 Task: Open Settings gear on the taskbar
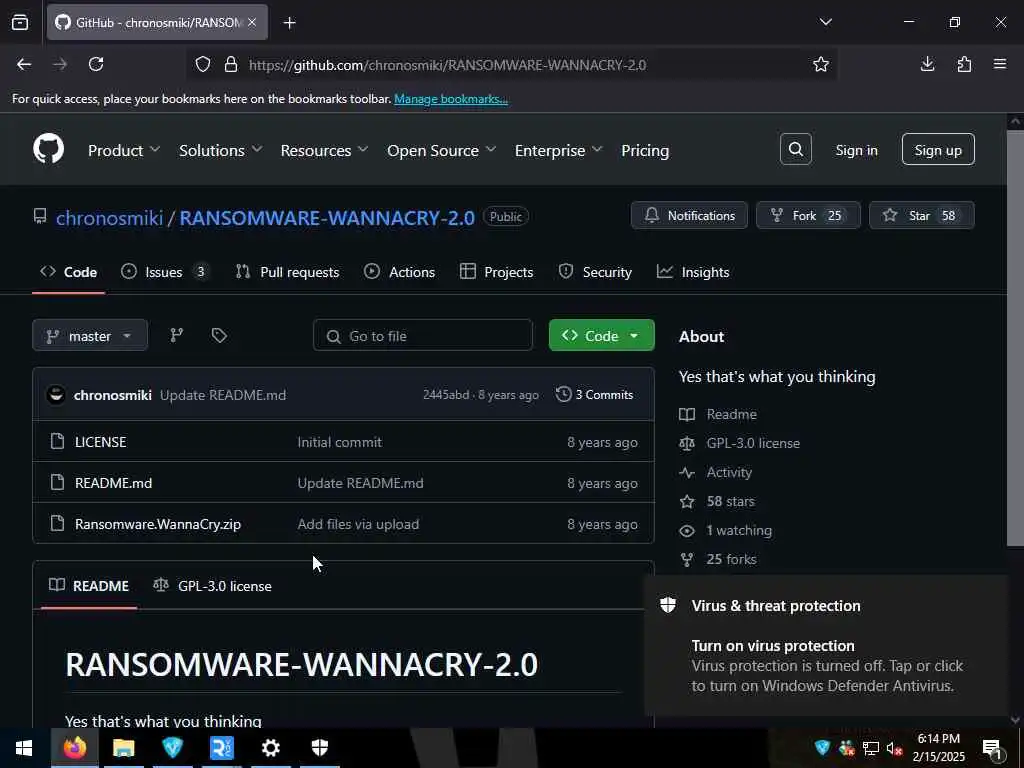click(270, 748)
